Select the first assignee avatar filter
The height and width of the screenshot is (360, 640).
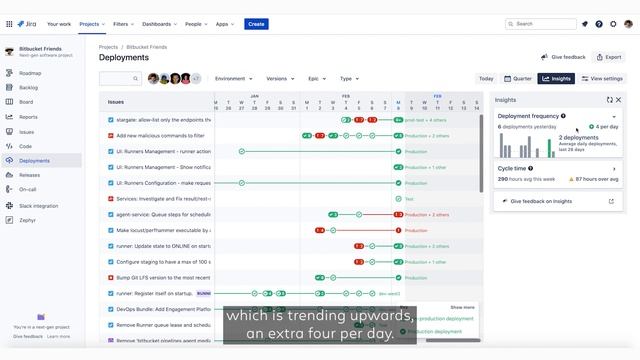pyautogui.click(x=153, y=78)
